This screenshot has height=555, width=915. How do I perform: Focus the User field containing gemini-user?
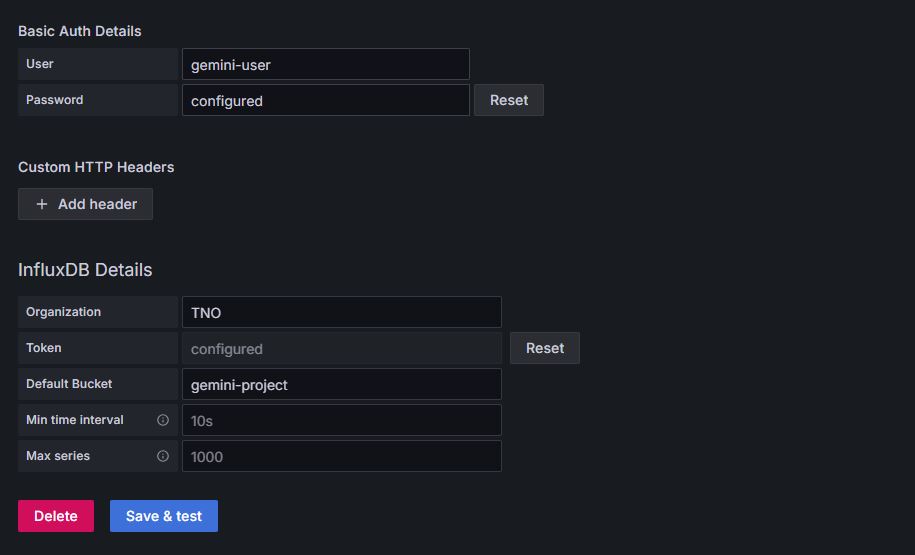(x=325, y=64)
